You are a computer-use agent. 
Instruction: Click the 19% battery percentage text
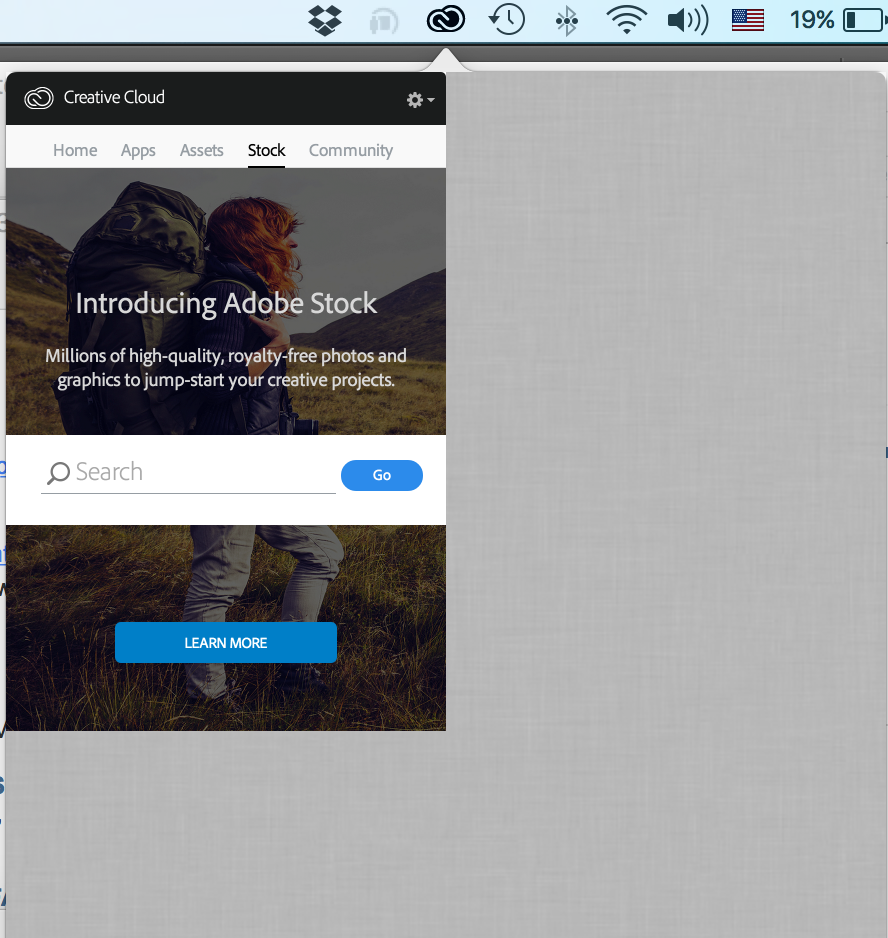pyautogui.click(x=812, y=20)
